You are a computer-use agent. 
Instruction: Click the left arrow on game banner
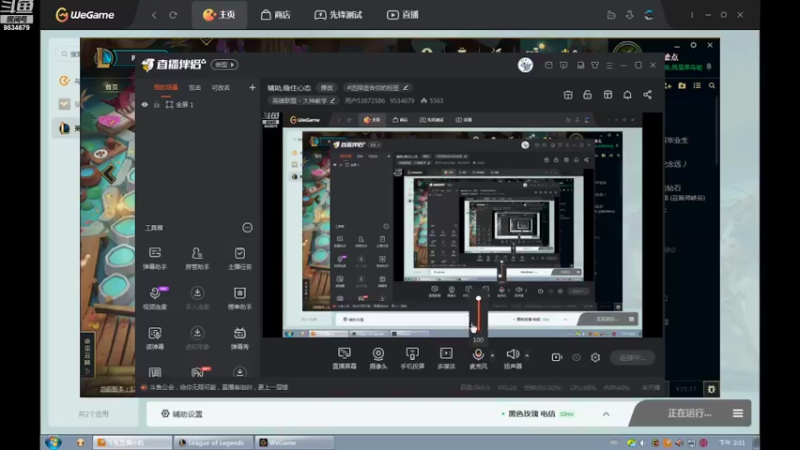point(109,173)
